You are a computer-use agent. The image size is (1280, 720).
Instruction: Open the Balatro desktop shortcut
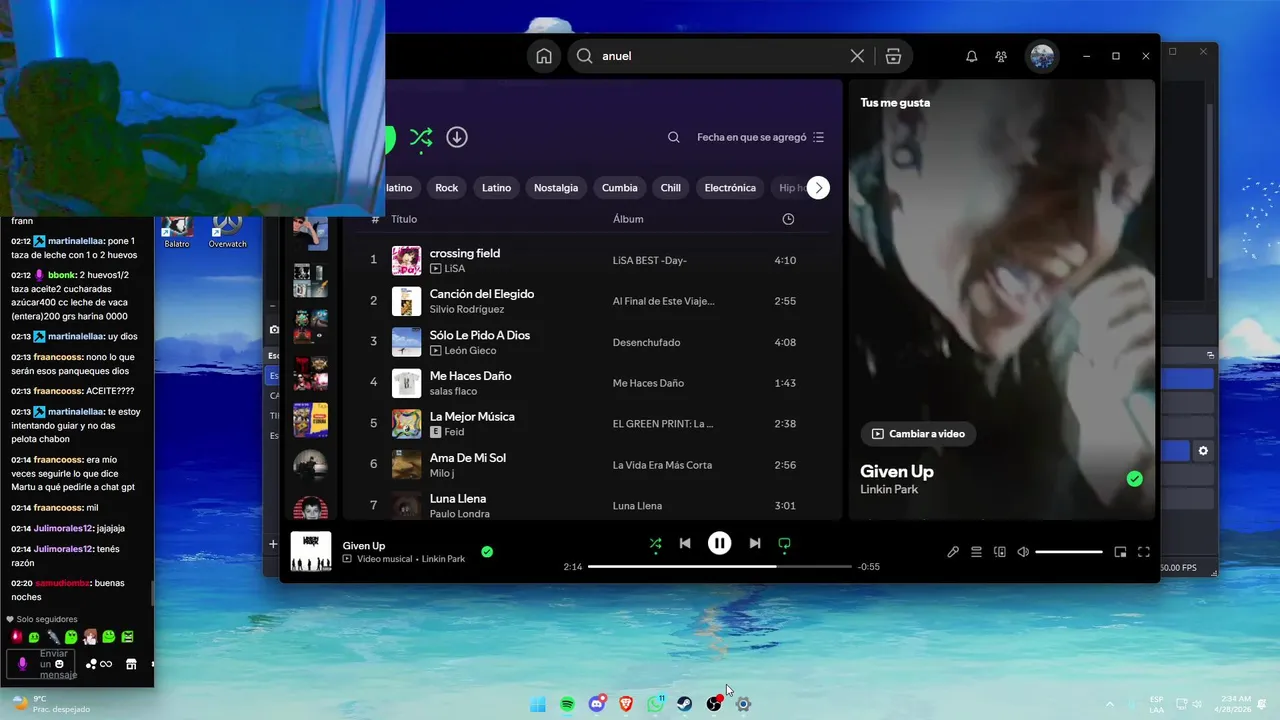(x=177, y=231)
